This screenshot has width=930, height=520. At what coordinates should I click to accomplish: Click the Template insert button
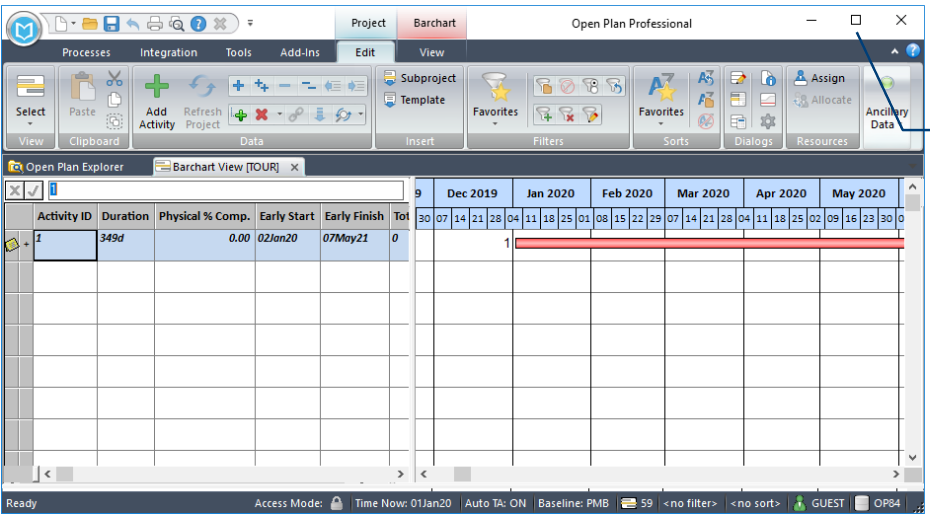[415, 100]
